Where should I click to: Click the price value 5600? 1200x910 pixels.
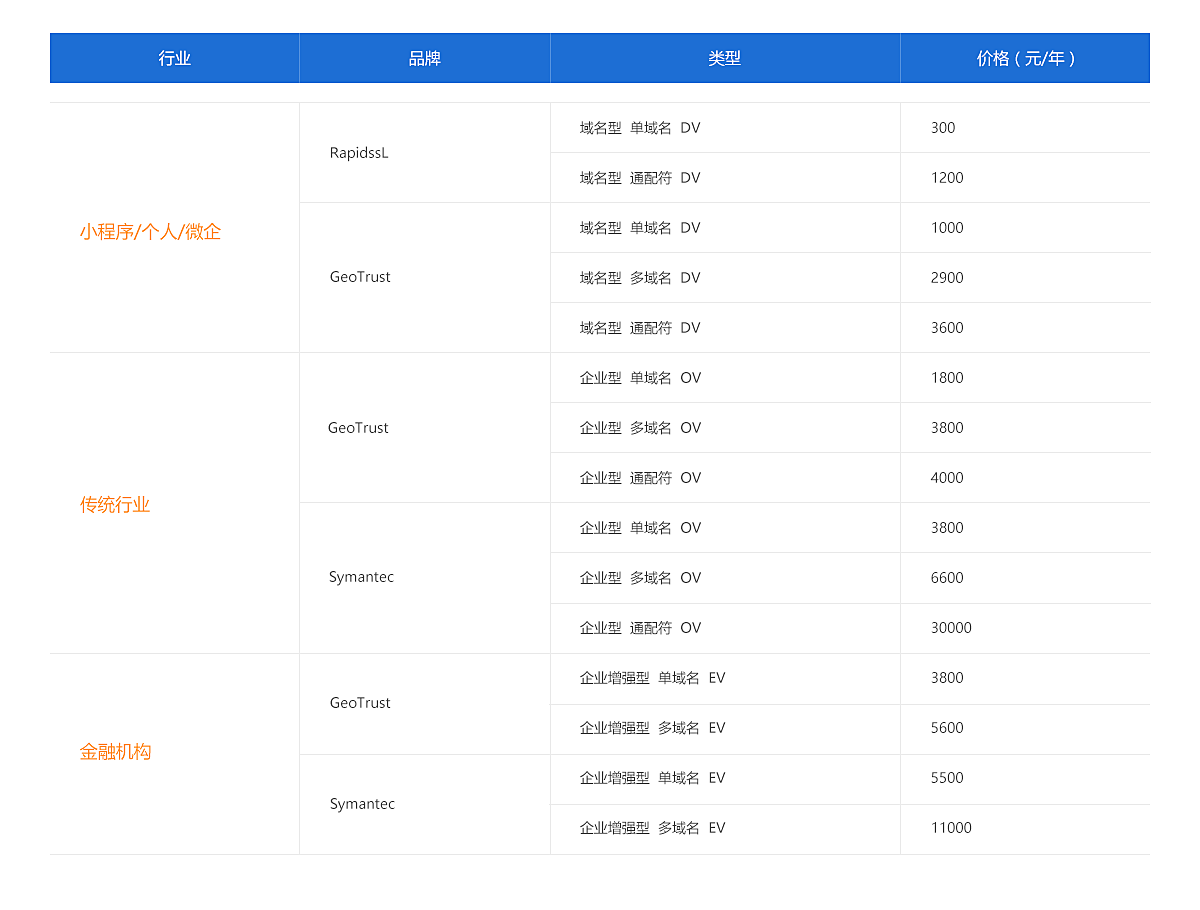(x=947, y=728)
